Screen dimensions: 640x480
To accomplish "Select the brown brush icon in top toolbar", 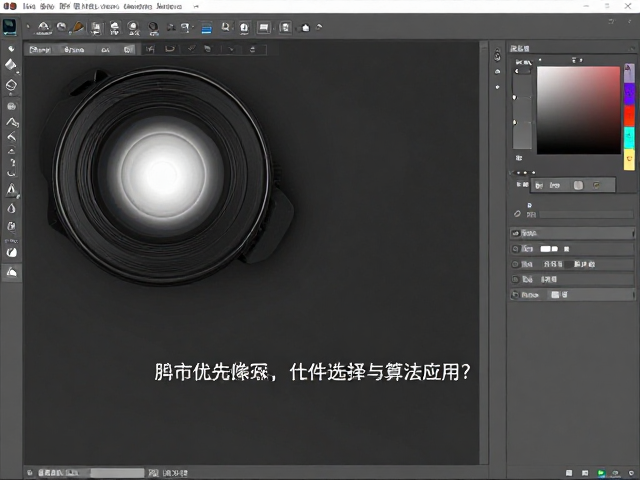I will (78, 27).
